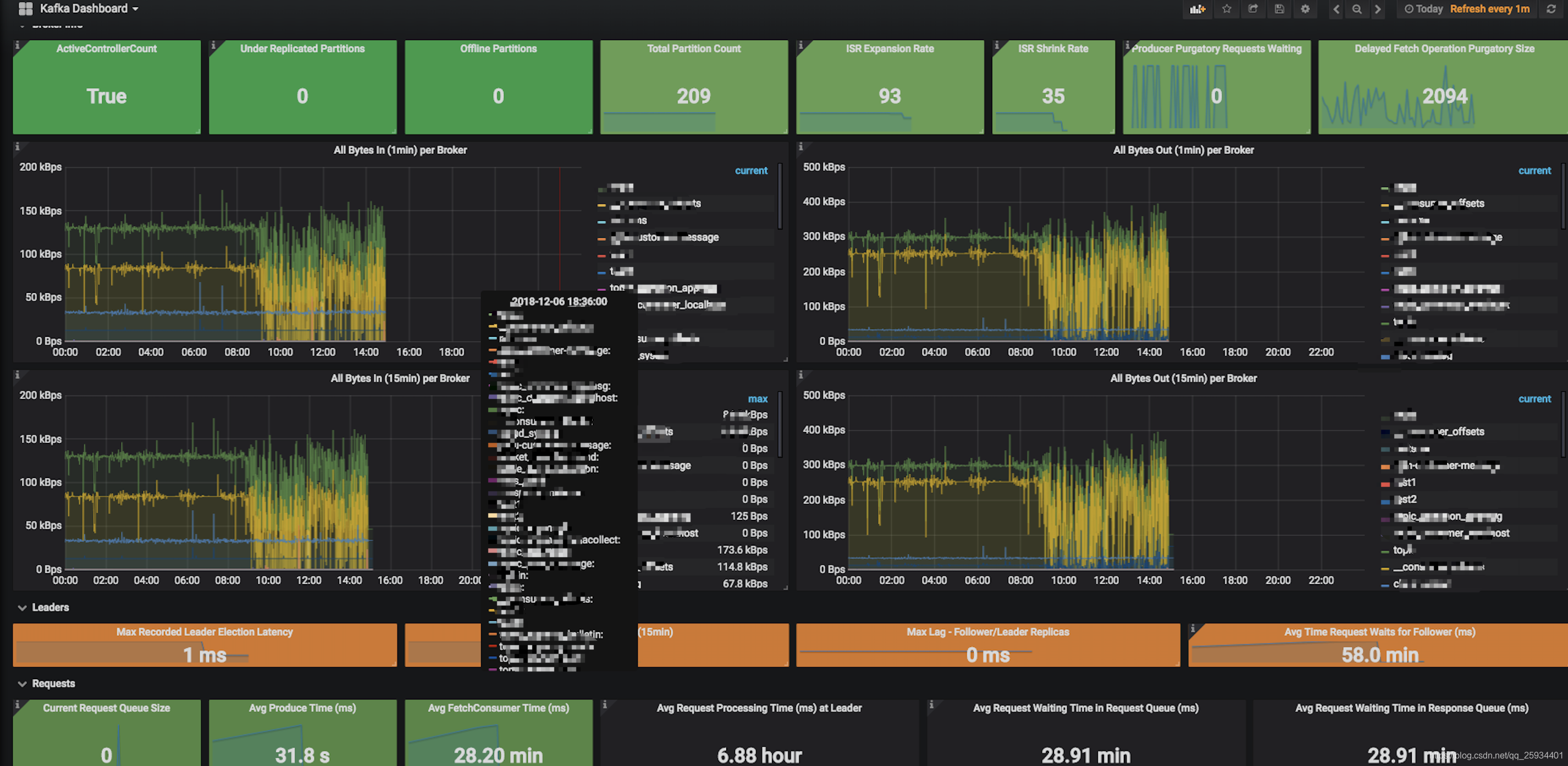The height and width of the screenshot is (766, 1568).
Task: Open Total Partition Count panel menu
Action: 694,48
